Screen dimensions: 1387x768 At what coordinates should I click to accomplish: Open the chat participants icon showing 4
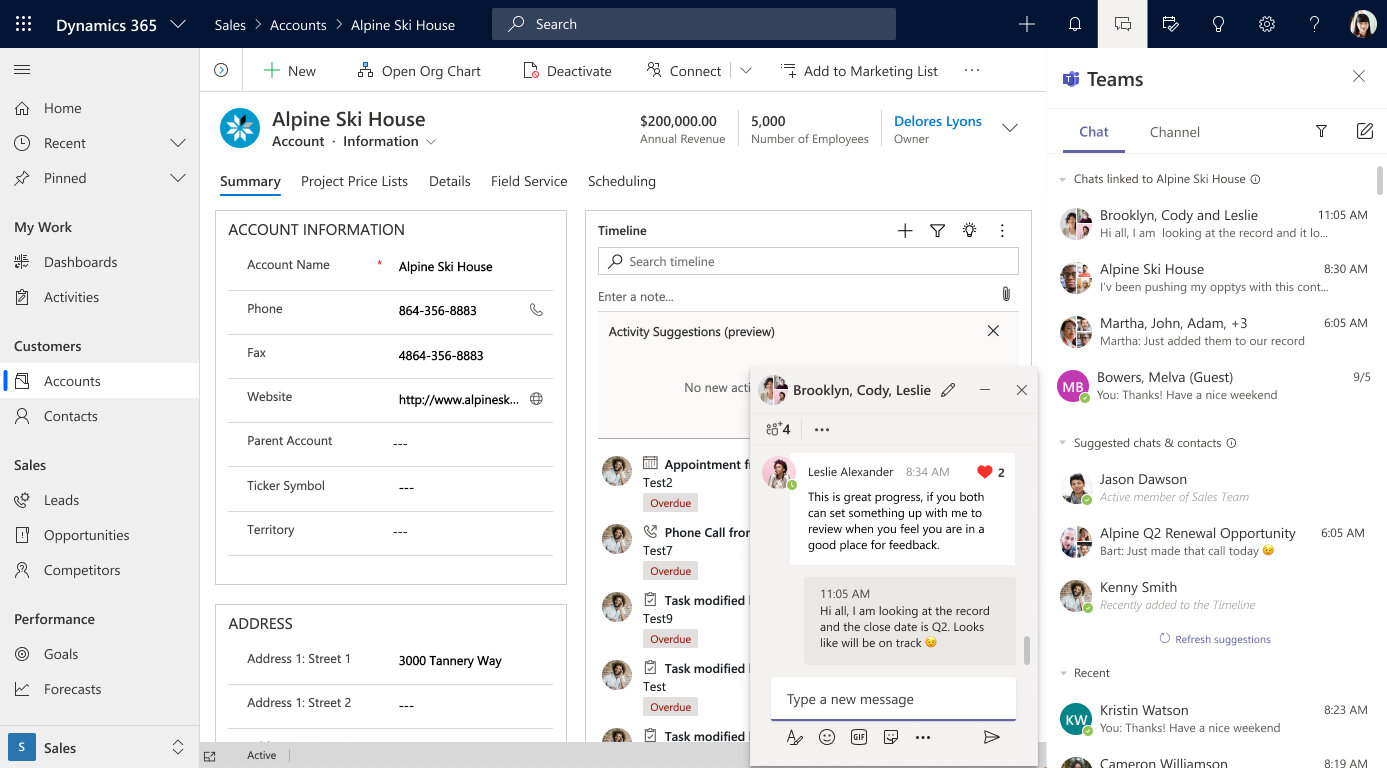click(778, 429)
